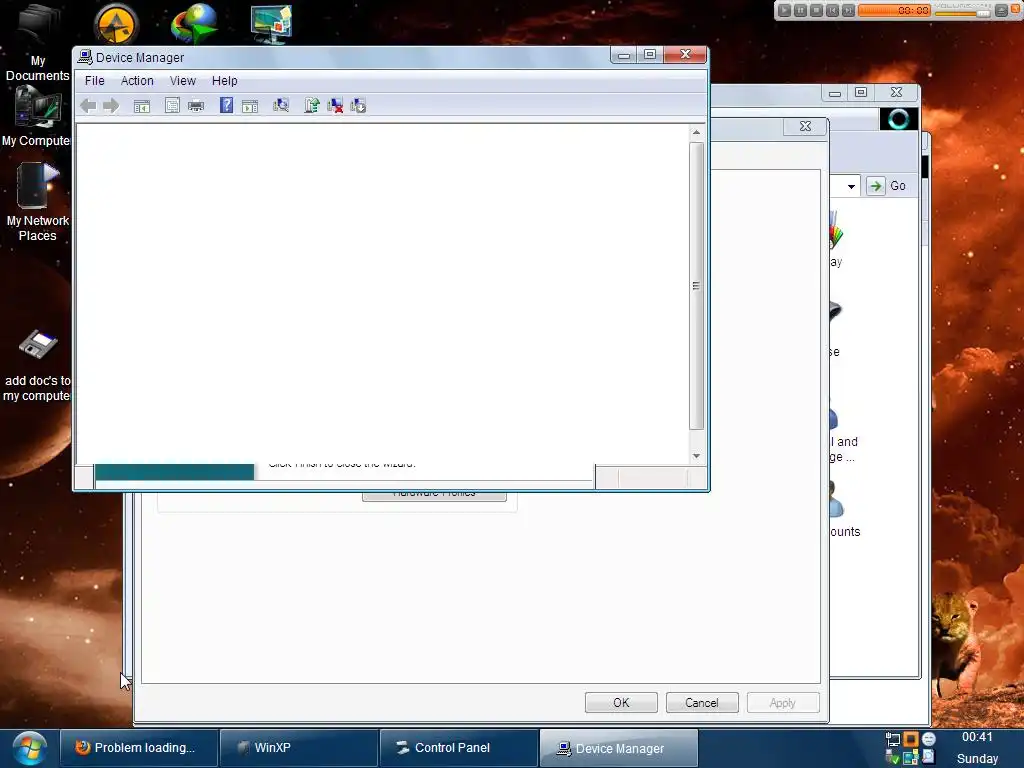Image resolution: width=1024 pixels, height=768 pixels.
Task: Open Help with the blue question mark icon
Action: click(226, 105)
